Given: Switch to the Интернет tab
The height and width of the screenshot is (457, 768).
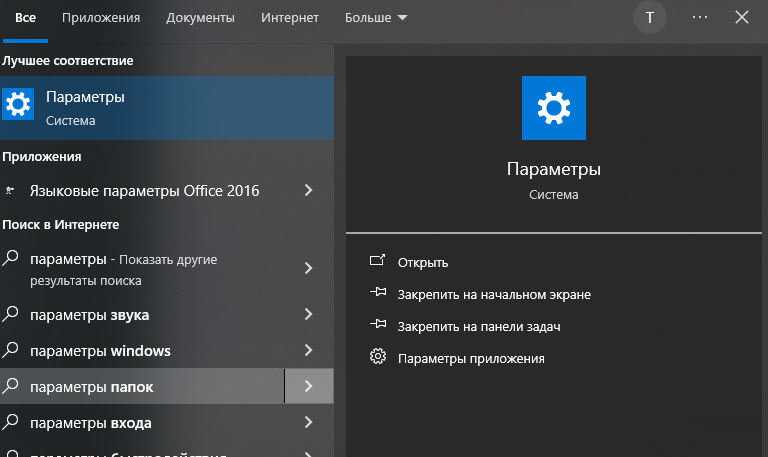Looking at the screenshot, I should tap(290, 18).
